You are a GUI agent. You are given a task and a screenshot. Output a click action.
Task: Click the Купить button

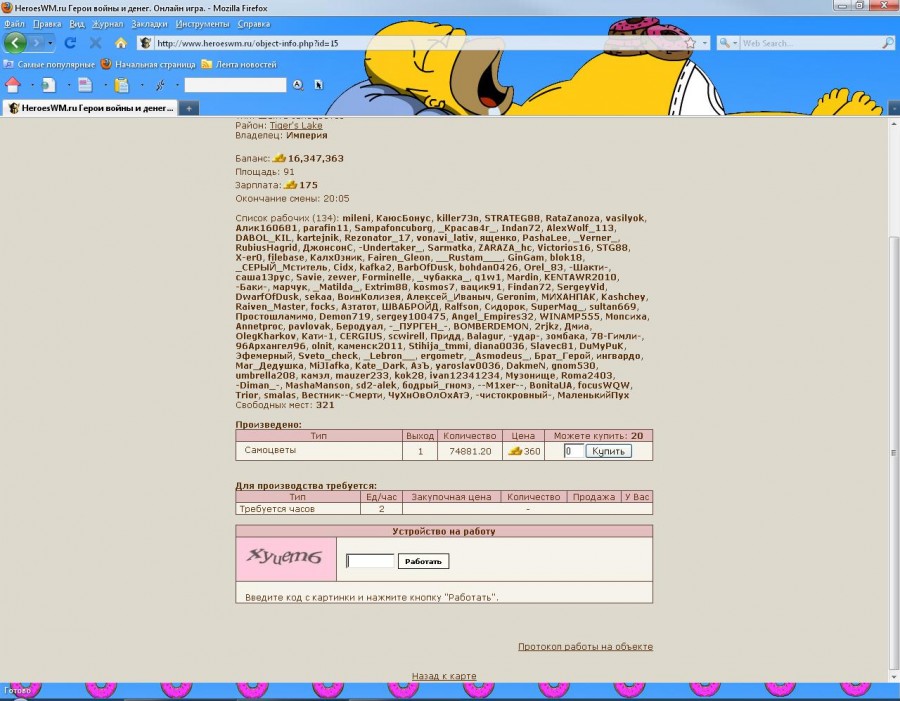click(608, 451)
